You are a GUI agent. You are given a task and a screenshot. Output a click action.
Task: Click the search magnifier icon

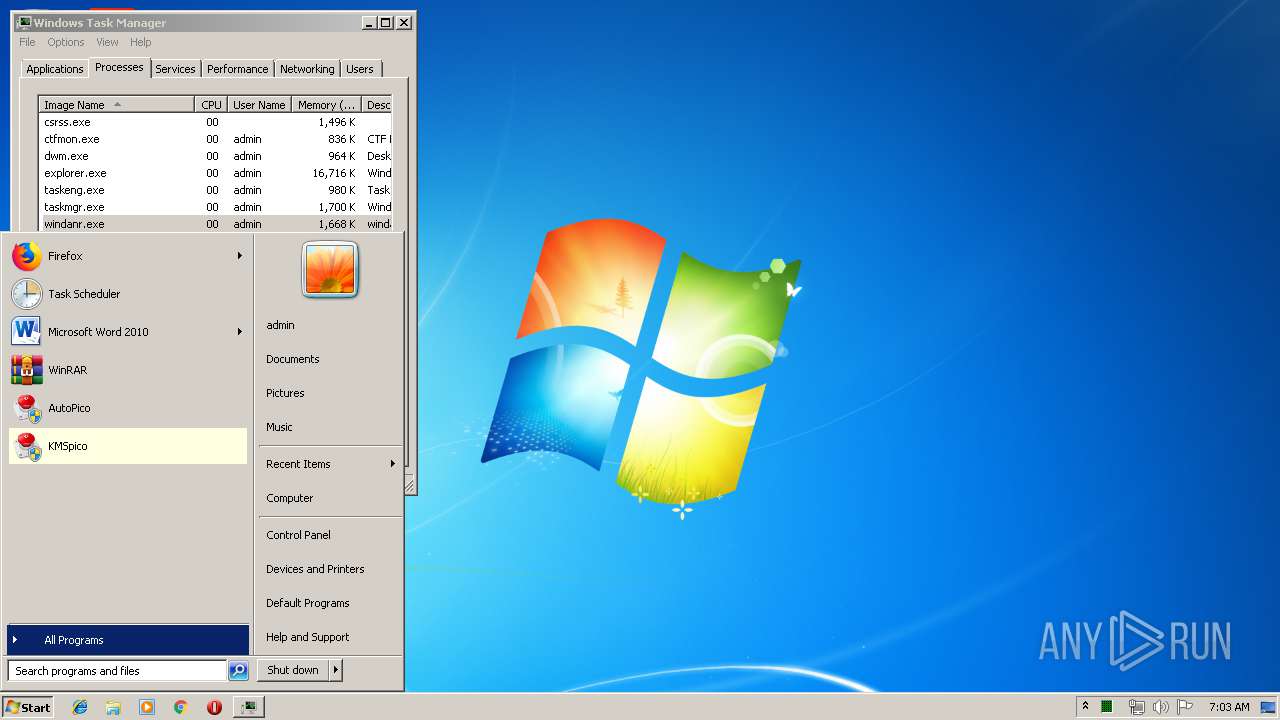tap(238, 671)
